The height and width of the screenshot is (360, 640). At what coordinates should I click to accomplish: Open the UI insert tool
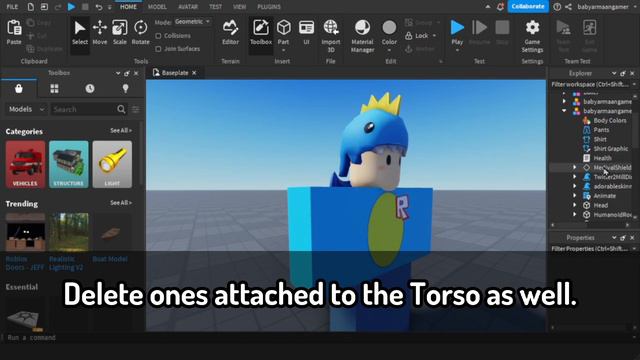point(306,33)
